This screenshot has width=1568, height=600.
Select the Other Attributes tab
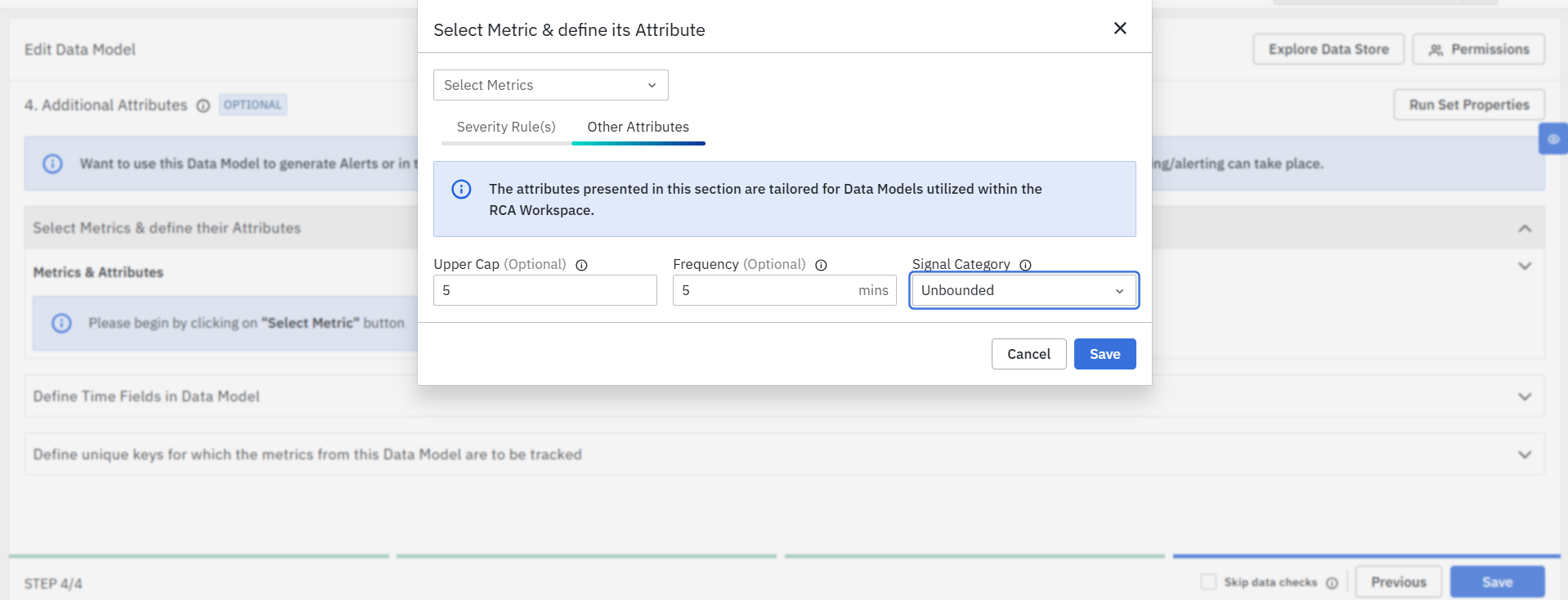pyautogui.click(x=638, y=127)
